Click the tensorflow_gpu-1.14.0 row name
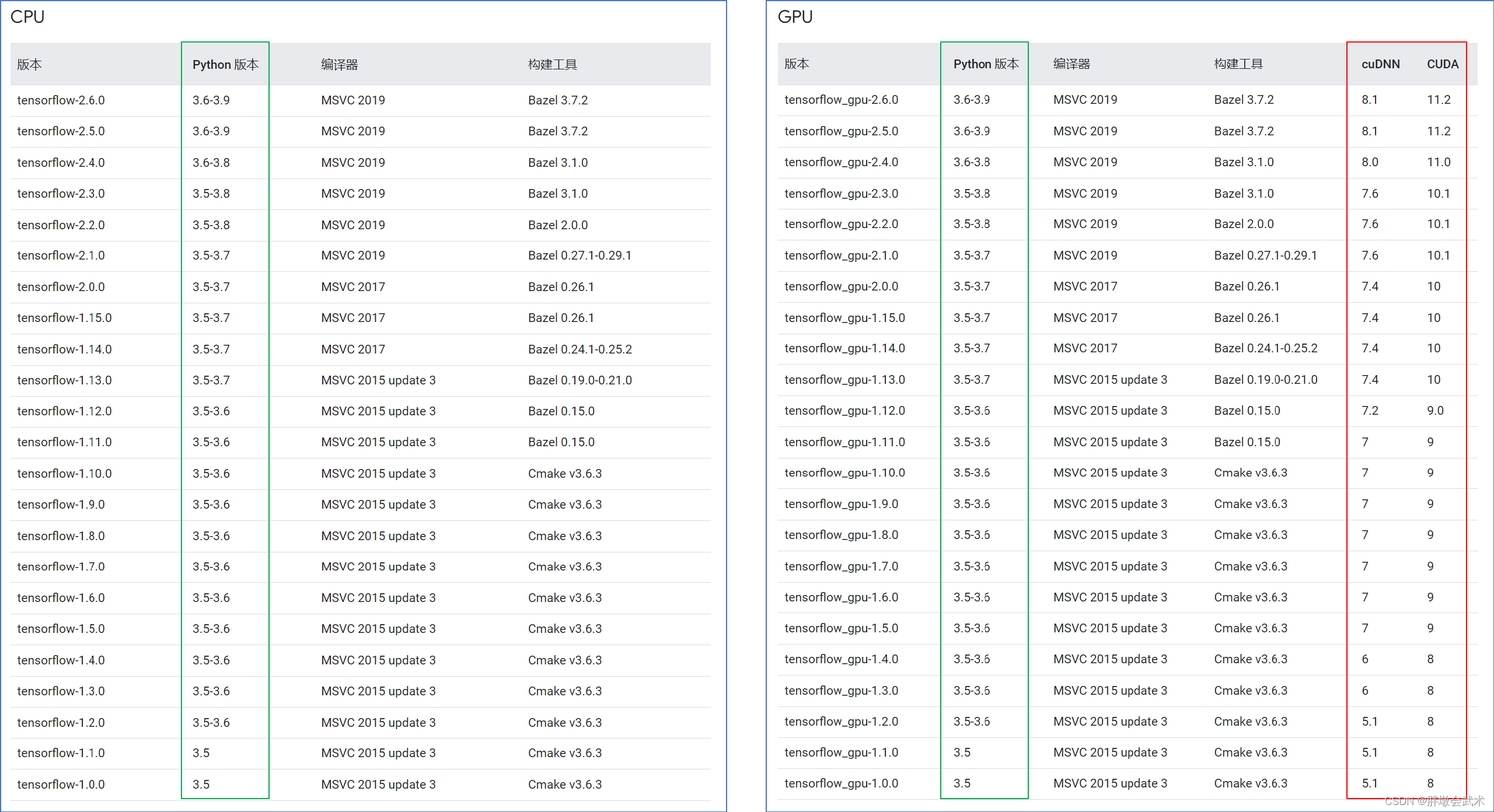 click(845, 348)
